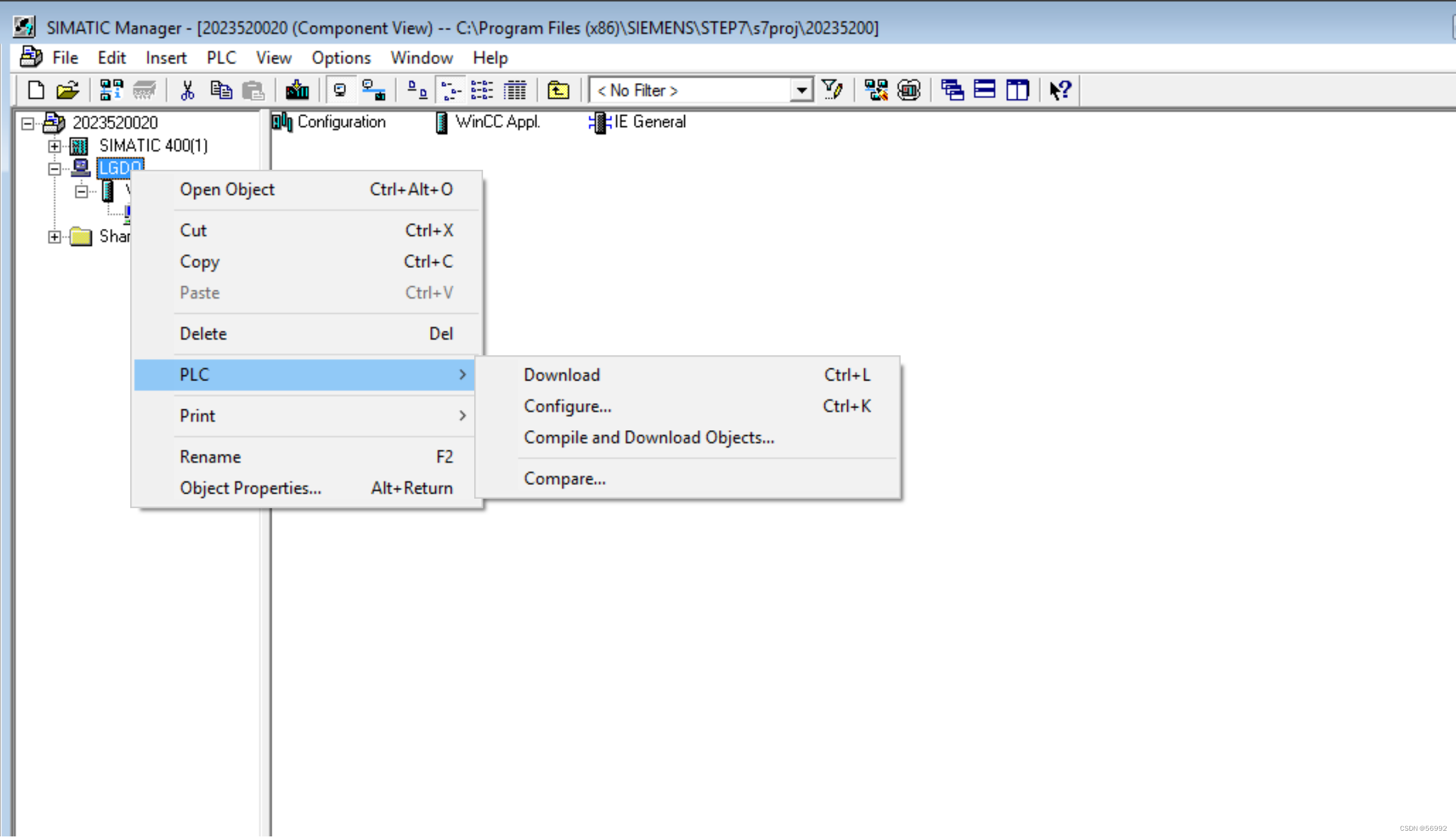The width and height of the screenshot is (1456, 837).
Task: Open the Options menu
Action: [x=341, y=58]
